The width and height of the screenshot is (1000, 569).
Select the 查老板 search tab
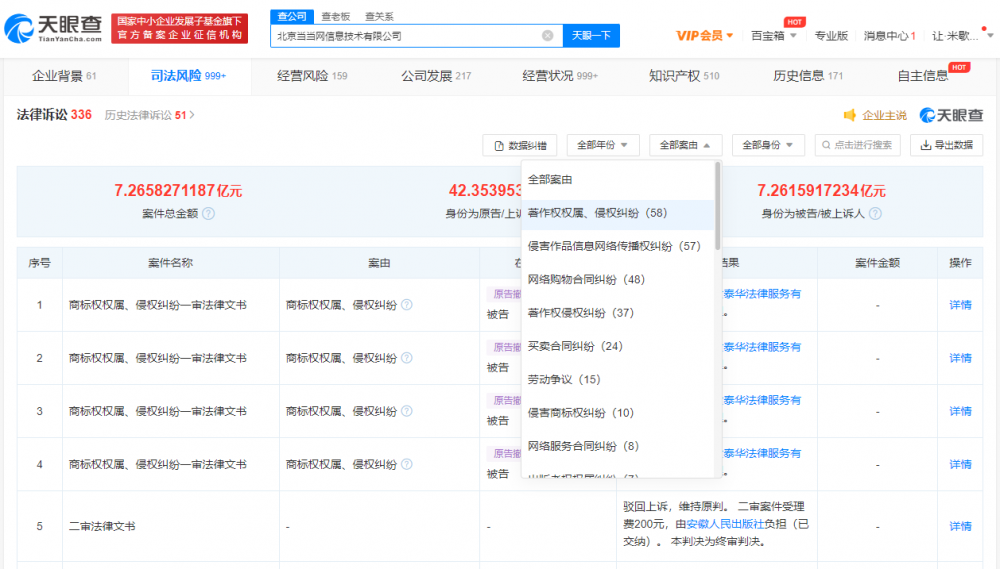(336, 16)
